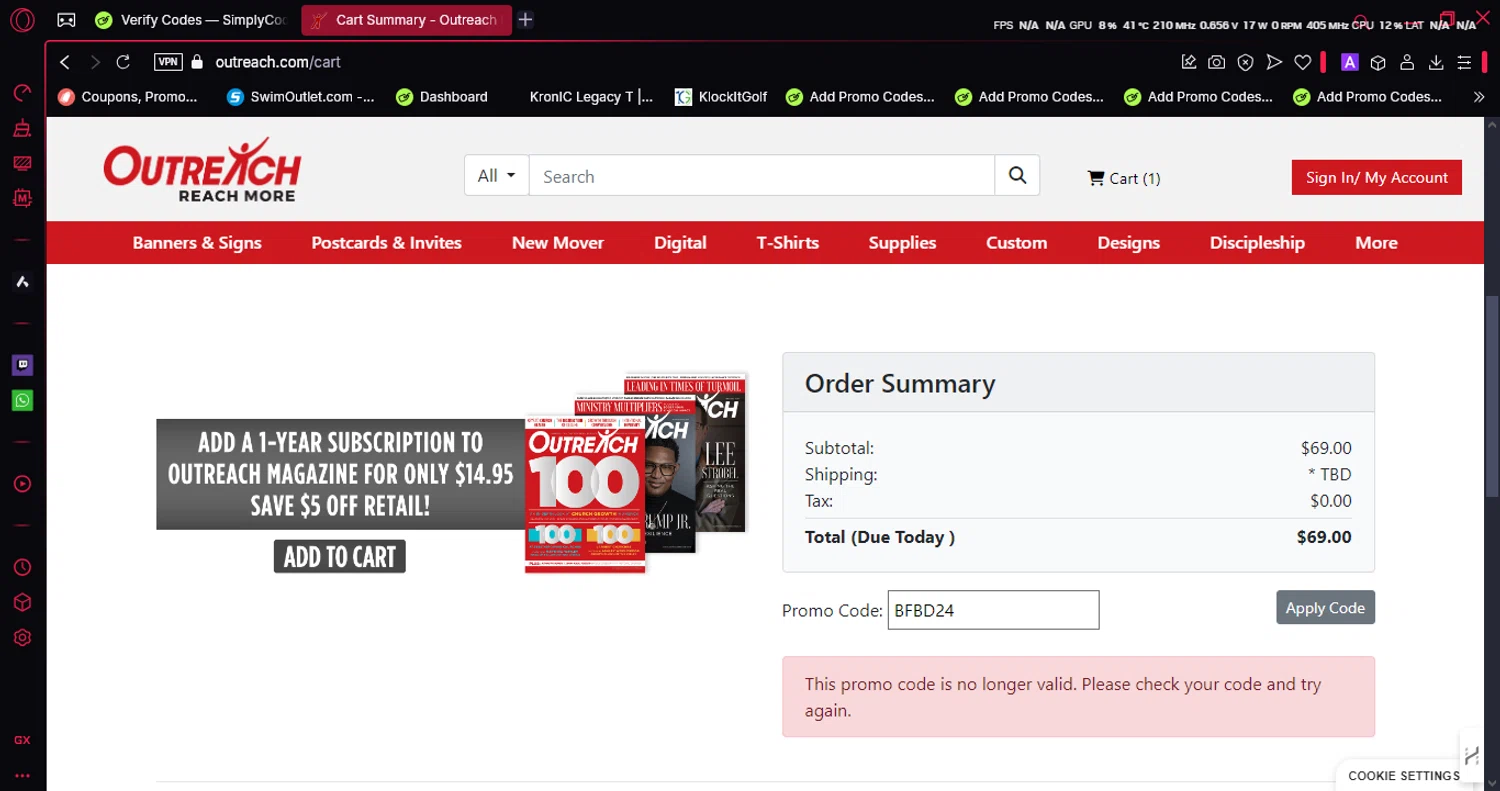Open the RAM limiter M chip sidebar icon
The height and width of the screenshot is (791, 1500).
(22, 198)
